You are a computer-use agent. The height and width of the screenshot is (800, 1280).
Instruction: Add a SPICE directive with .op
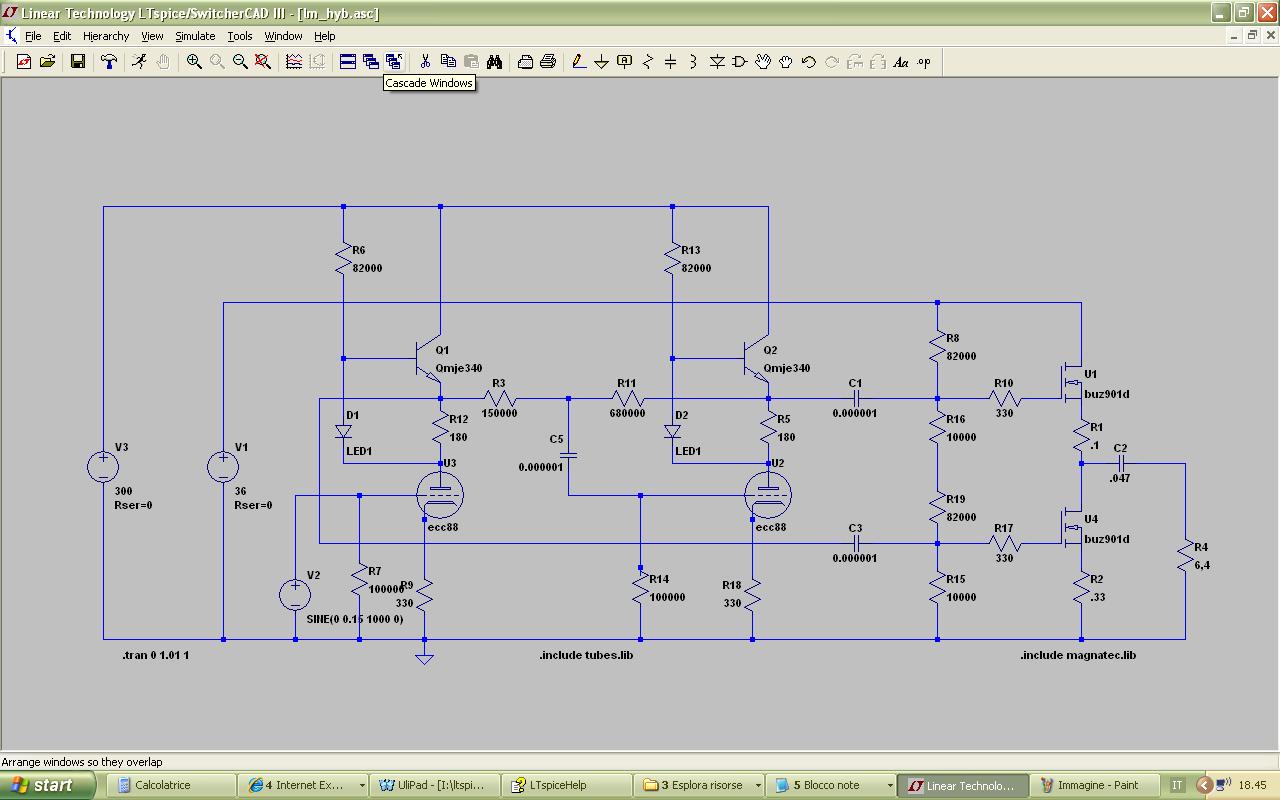[x=924, y=62]
